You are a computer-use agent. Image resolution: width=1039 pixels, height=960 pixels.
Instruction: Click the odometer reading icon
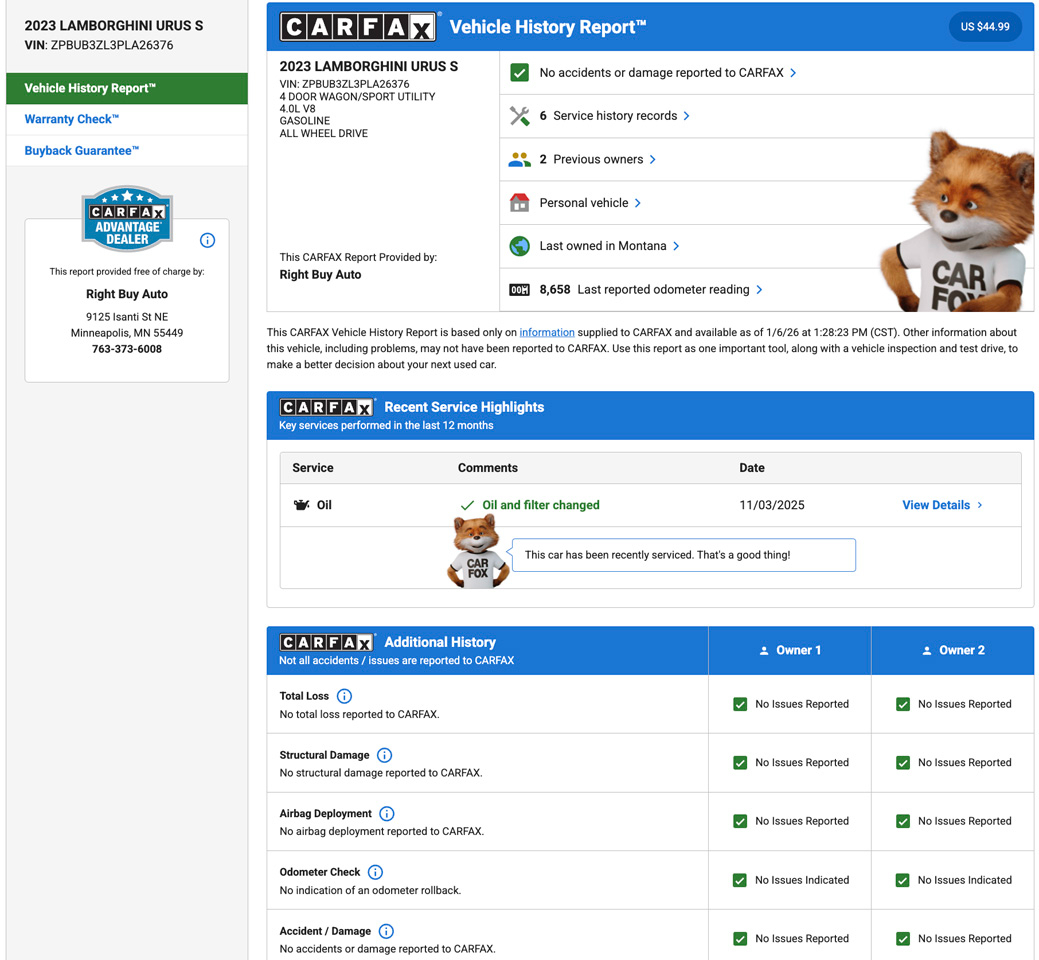(x=519, y=290)
